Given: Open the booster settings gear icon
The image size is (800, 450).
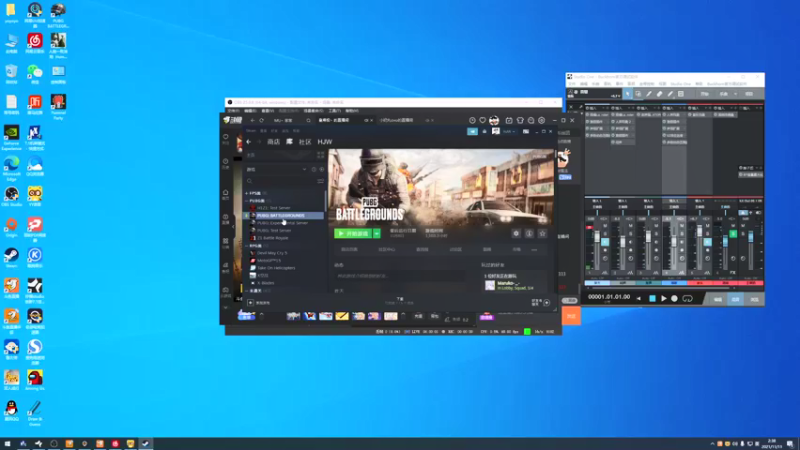Looking at the screenshot, I should [x=542, y=120].
